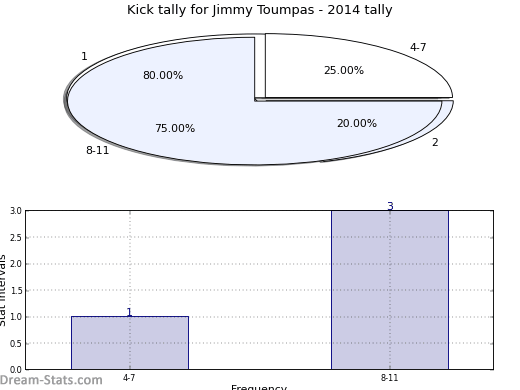Image resolution: width=520 pixels, height=390 pixels.
Task: Click the Frequency x-axis title
Action: pyautogui.click(x=259, y=387)
